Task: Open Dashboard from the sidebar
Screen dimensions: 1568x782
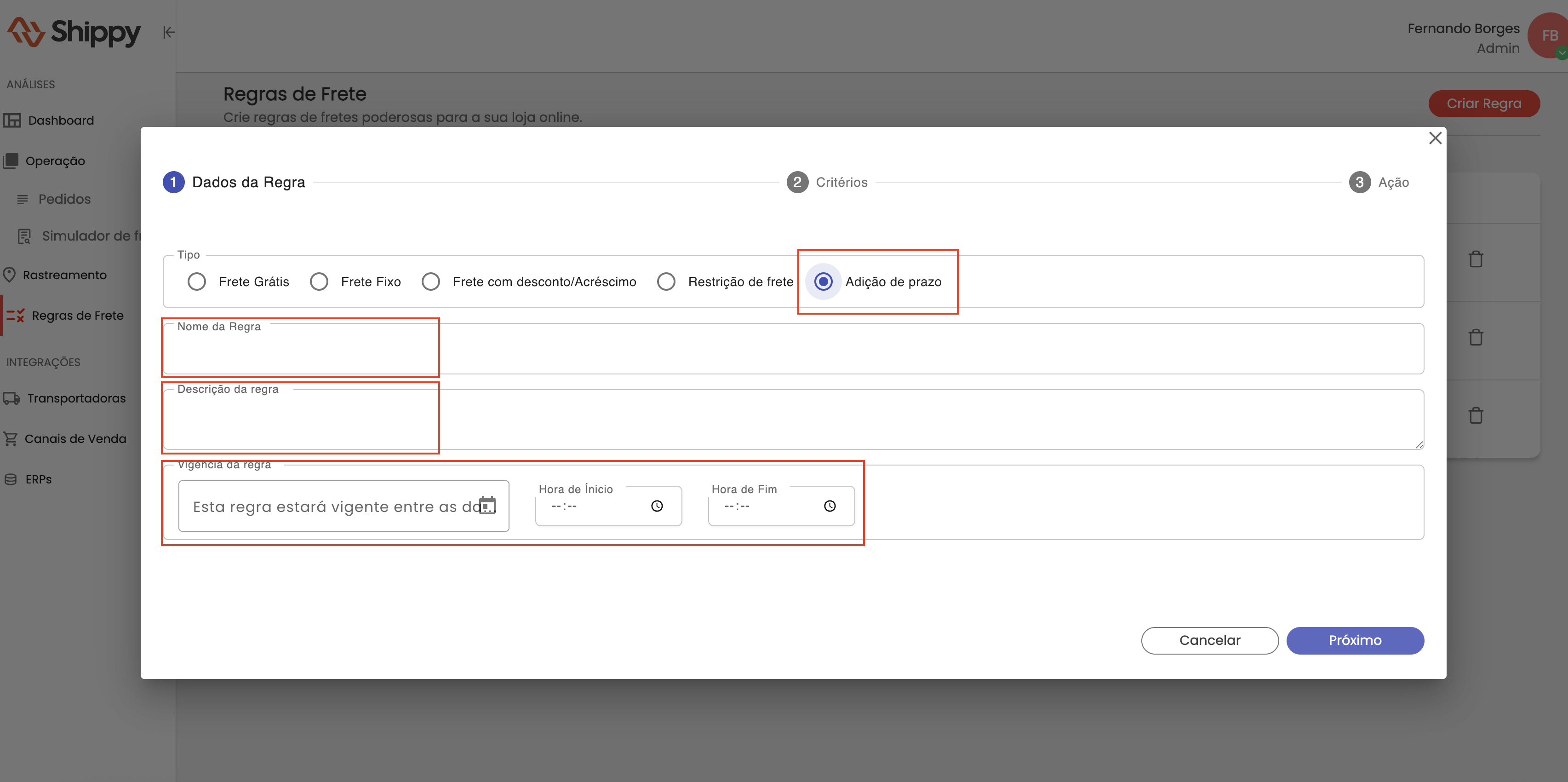Action: click(60, 121)
